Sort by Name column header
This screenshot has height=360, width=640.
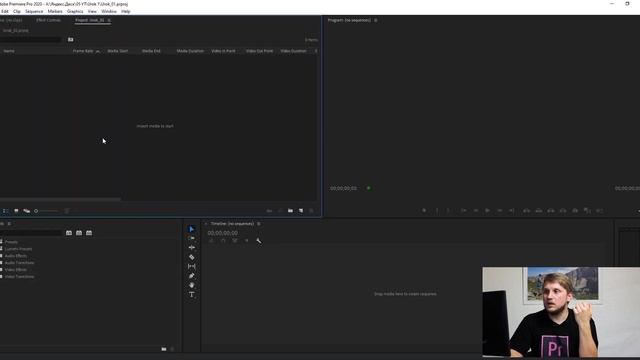point(9,51)
